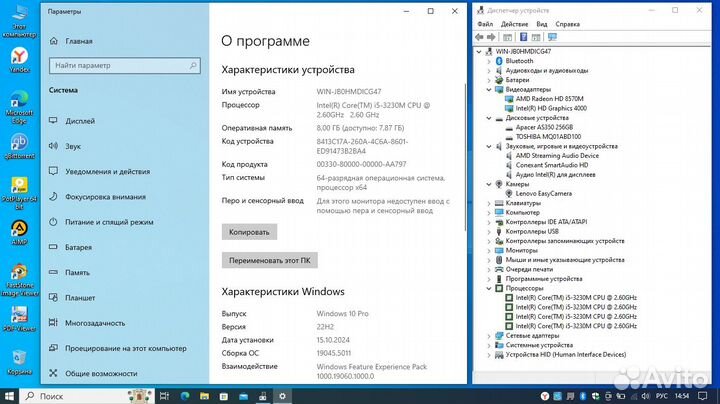Open File Explorer from the taskbar

coord(204,396)
